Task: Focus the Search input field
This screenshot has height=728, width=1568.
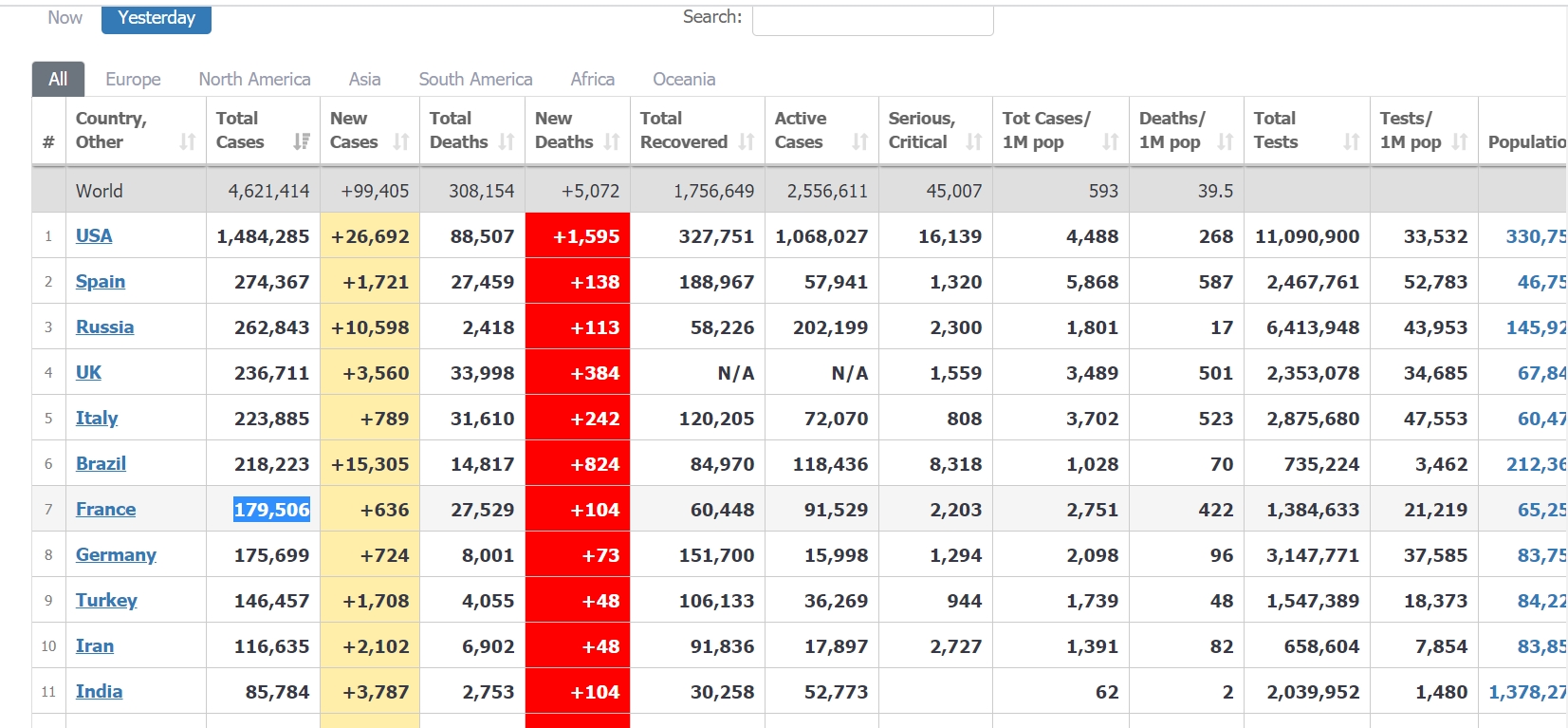Action: tap(872, 19)
